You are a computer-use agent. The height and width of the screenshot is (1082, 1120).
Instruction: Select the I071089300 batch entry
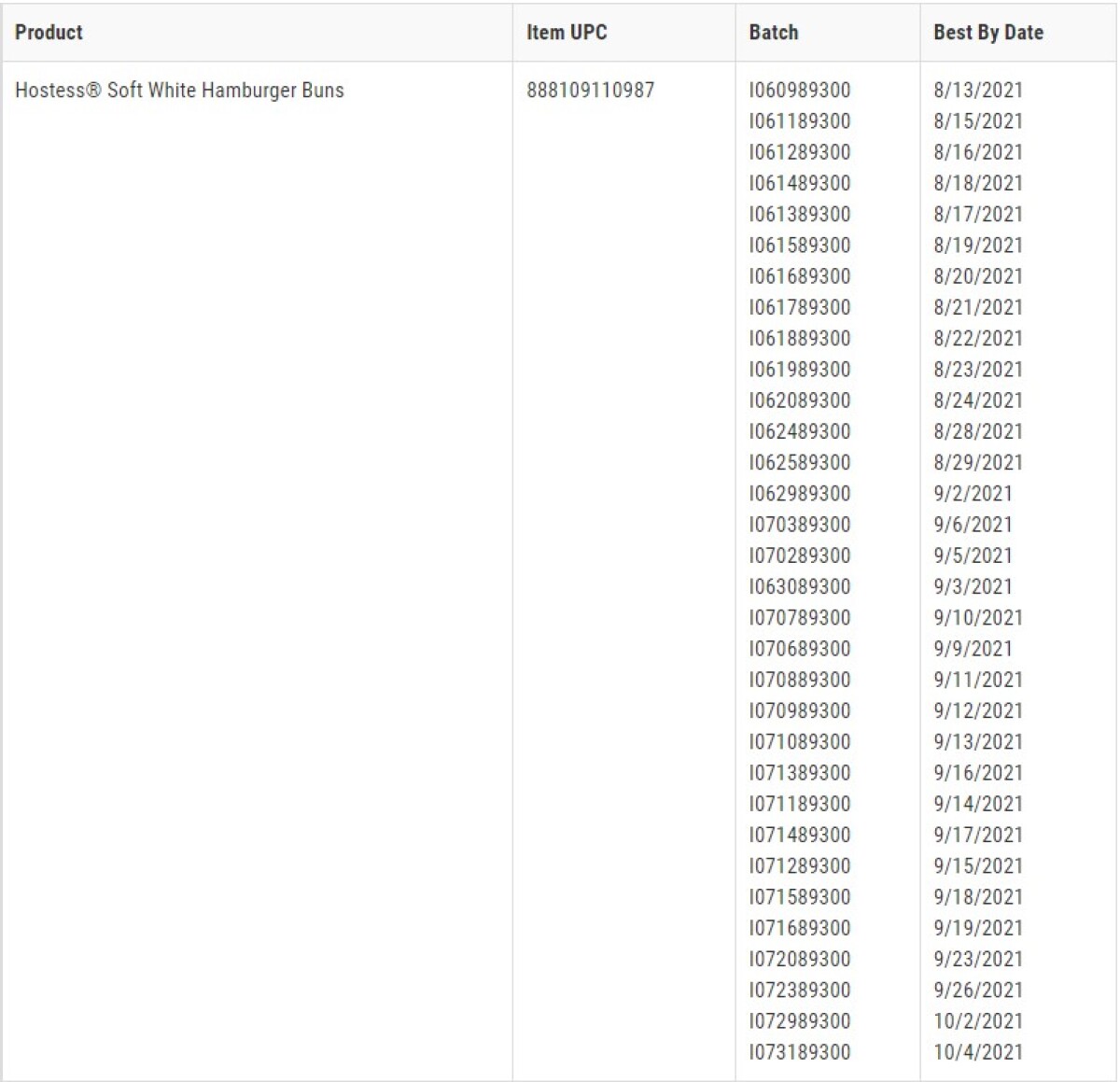tap(800, 742)
